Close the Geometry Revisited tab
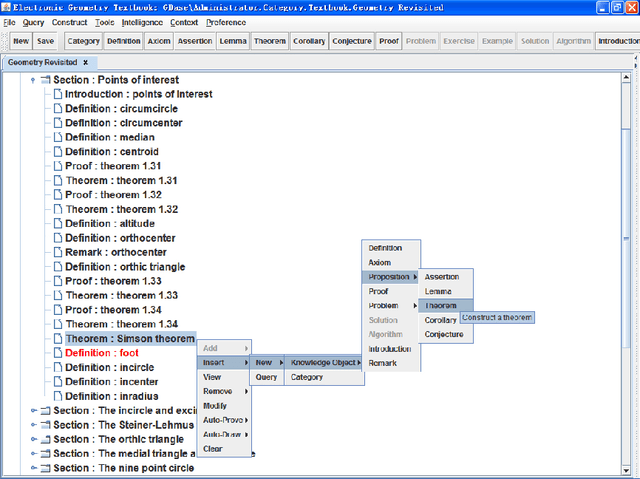Screen dimensions: 640x479 pyautogui.click(x=85, y=62)
